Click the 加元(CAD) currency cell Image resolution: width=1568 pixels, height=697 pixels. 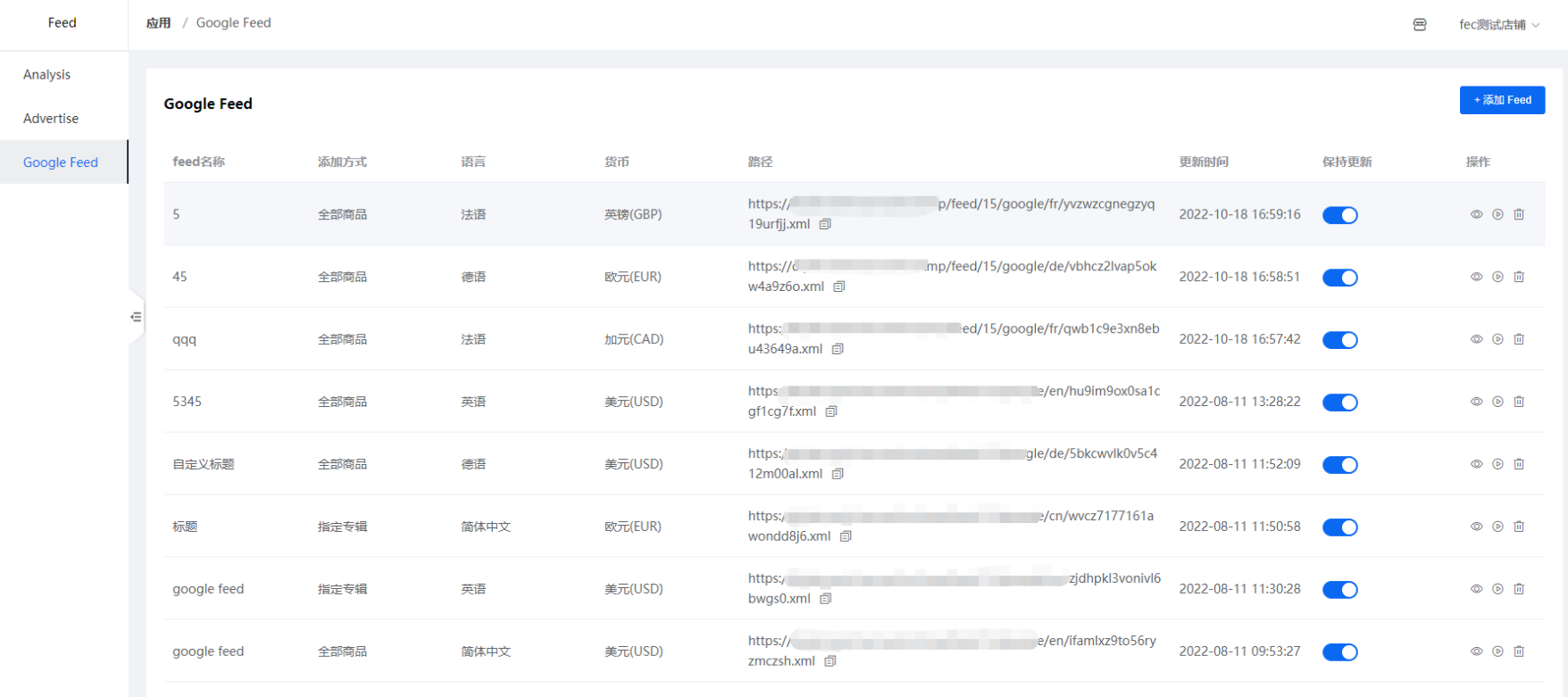634,339
